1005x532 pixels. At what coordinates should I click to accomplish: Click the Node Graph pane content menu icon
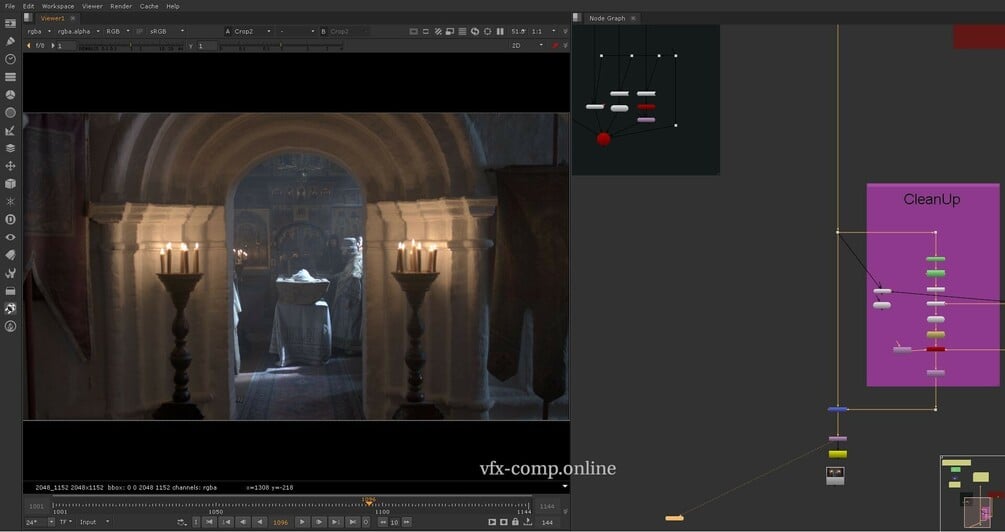(577, 18)
